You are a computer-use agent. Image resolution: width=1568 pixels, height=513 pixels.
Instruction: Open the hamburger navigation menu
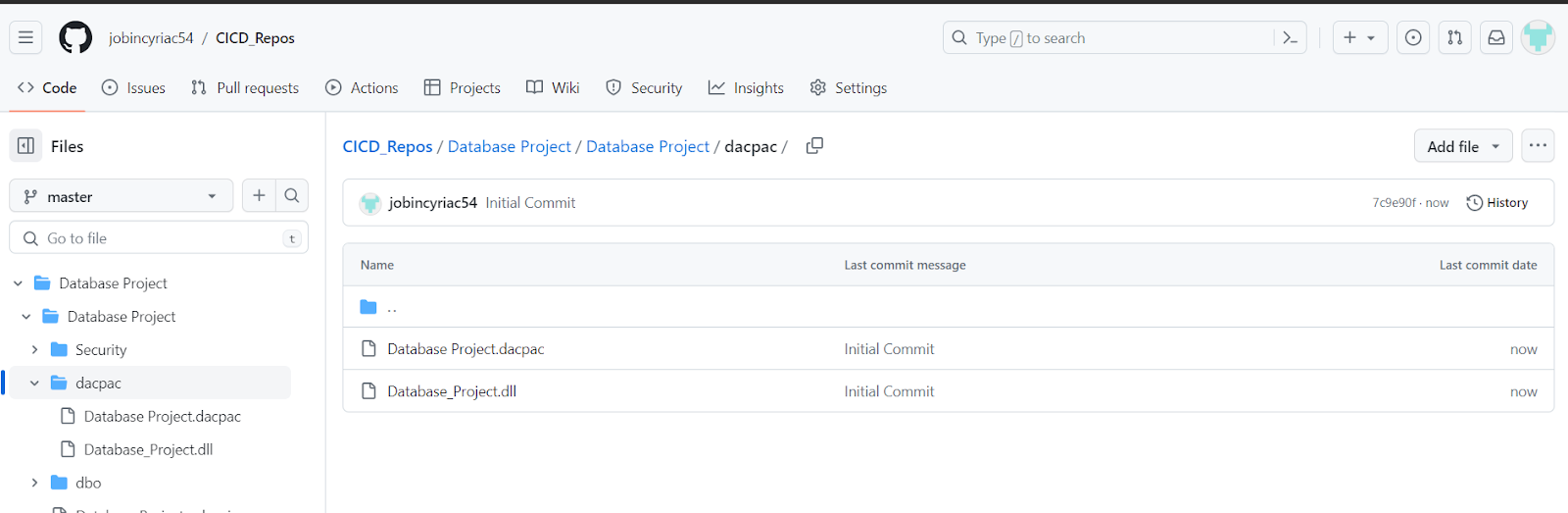point(25,37)
